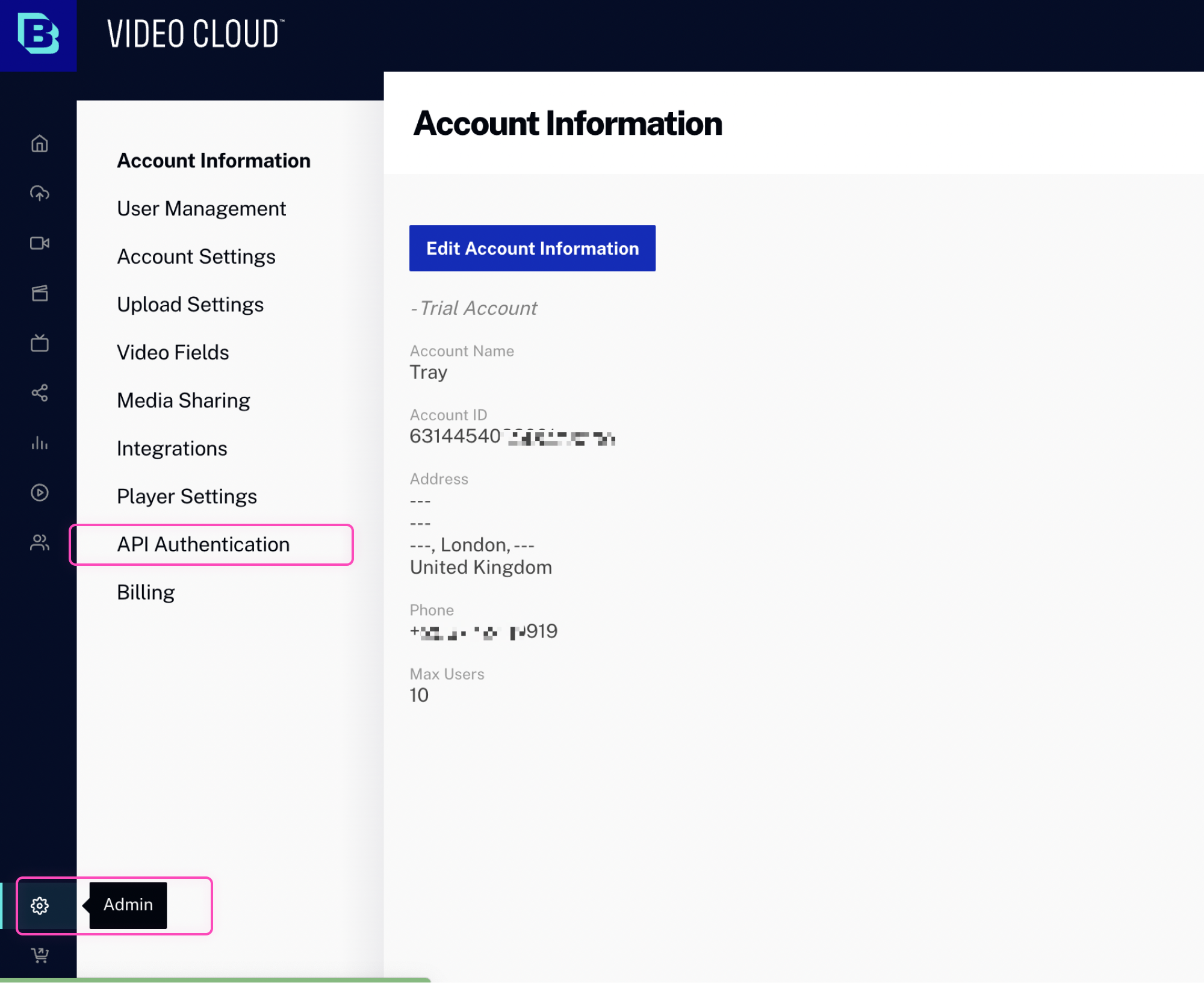The width and height of the screenshot is (1204, 983).
Task: Open the API Authentication section
Action: (x=203, y=544)
